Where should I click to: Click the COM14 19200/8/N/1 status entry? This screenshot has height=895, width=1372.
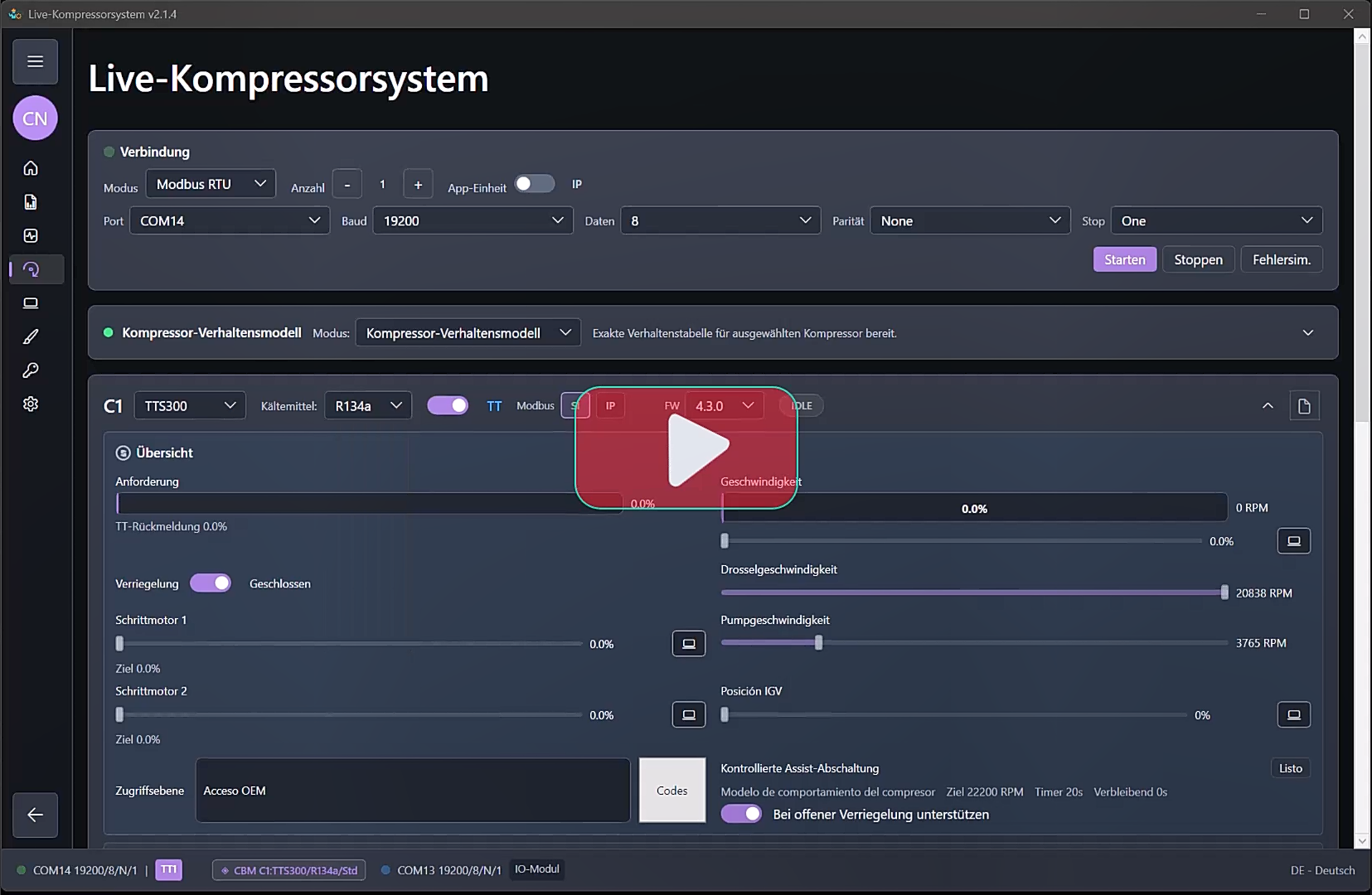pyautogui.click(x=77, y=870)
